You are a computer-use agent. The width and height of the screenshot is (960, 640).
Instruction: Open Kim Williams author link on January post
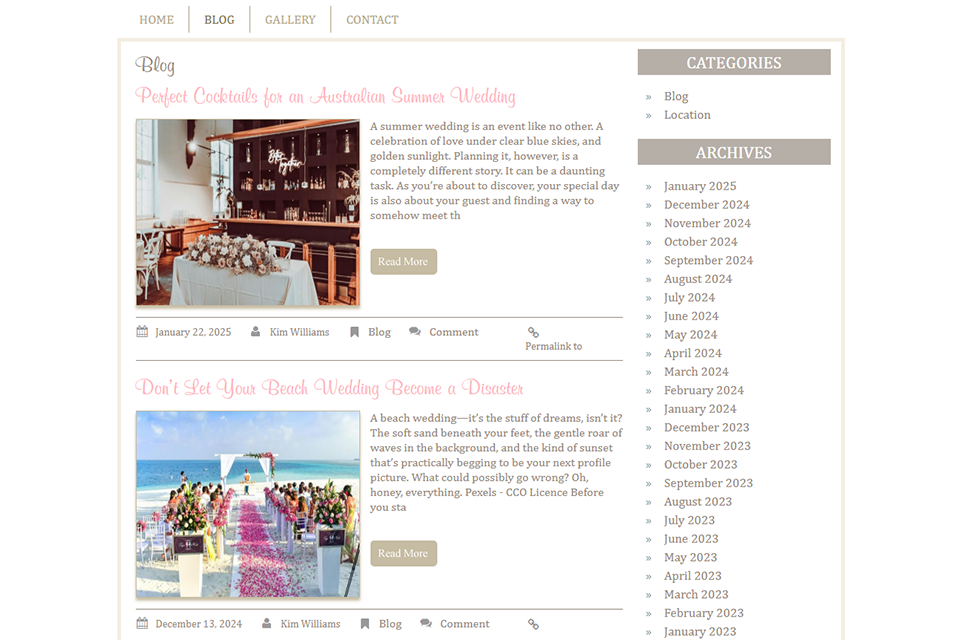[299, 332]
